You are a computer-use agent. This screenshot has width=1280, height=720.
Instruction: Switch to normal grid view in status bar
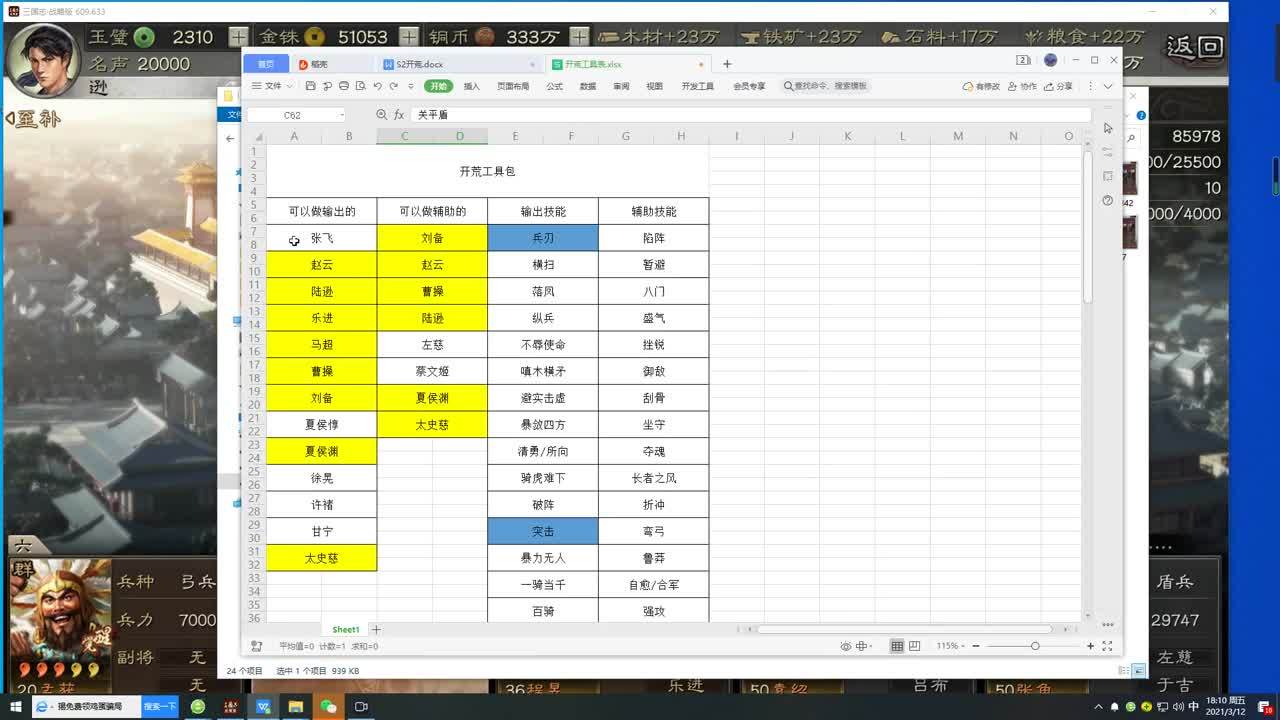[897, 646]
